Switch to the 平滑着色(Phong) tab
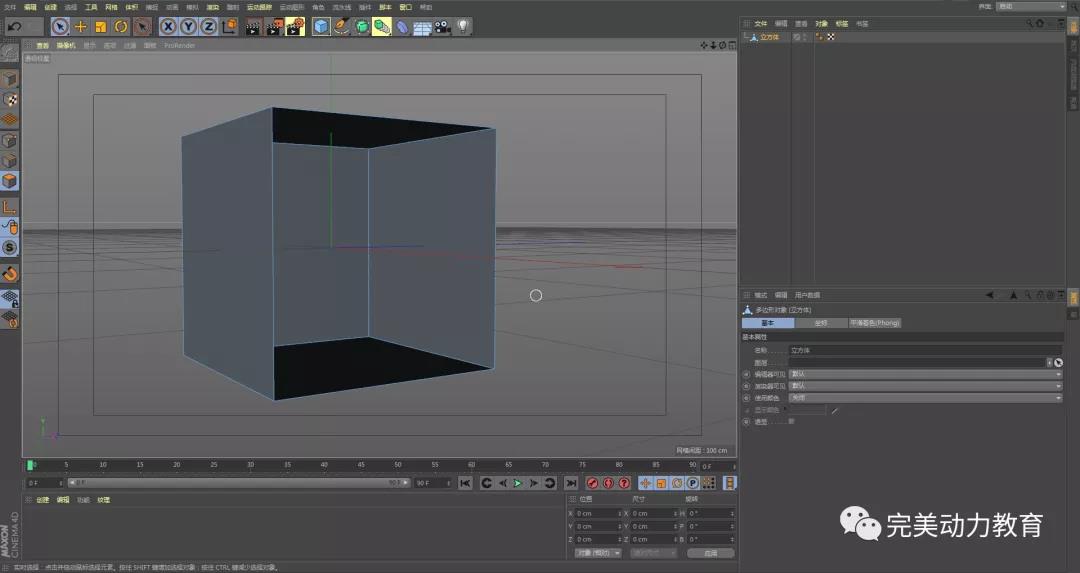Viewport: 1080px width, 573px height. pyautogui.click(x=875, y=323)
